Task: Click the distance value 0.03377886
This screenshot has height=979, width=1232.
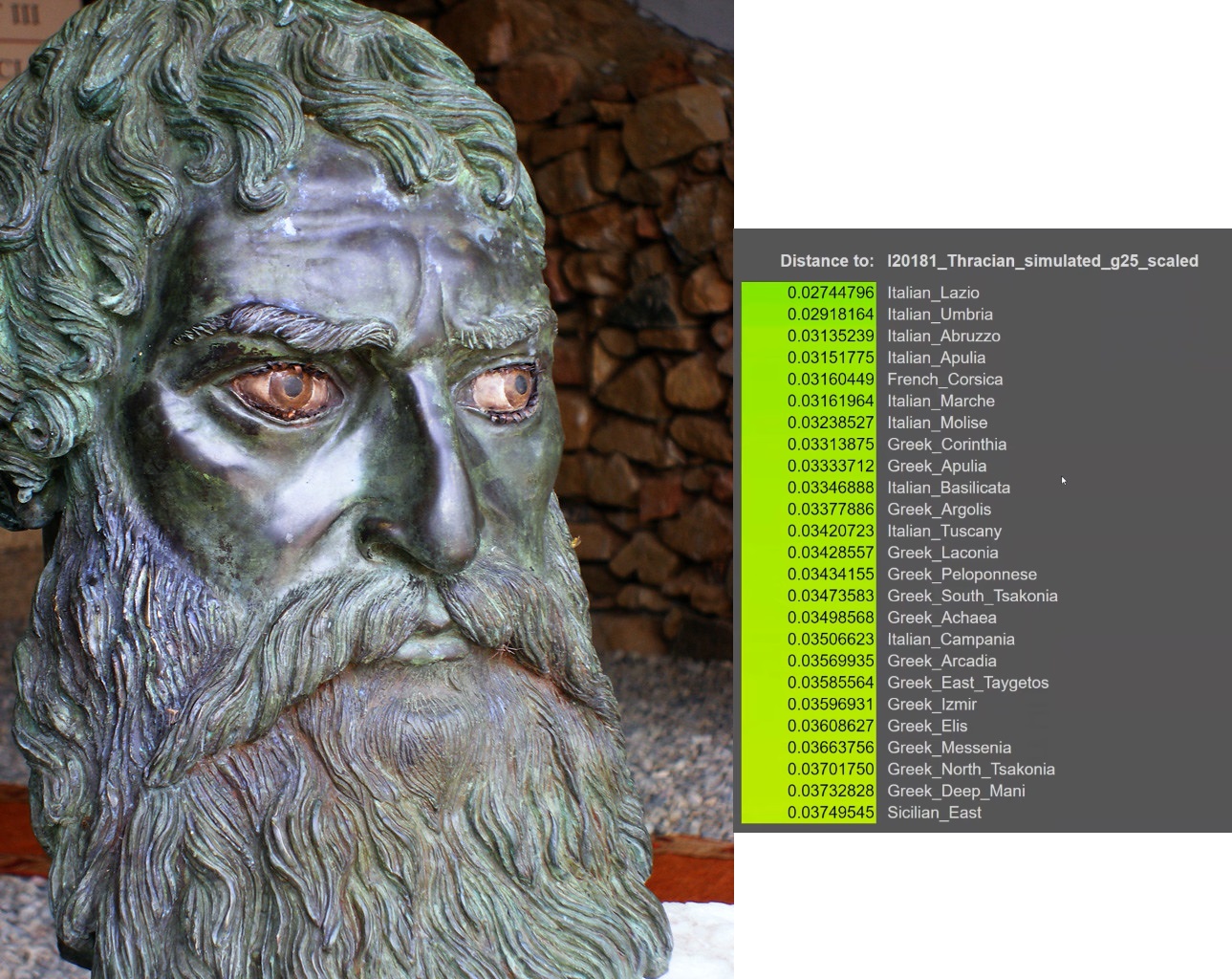Action: pyautogui.click(x=831, y=510)
